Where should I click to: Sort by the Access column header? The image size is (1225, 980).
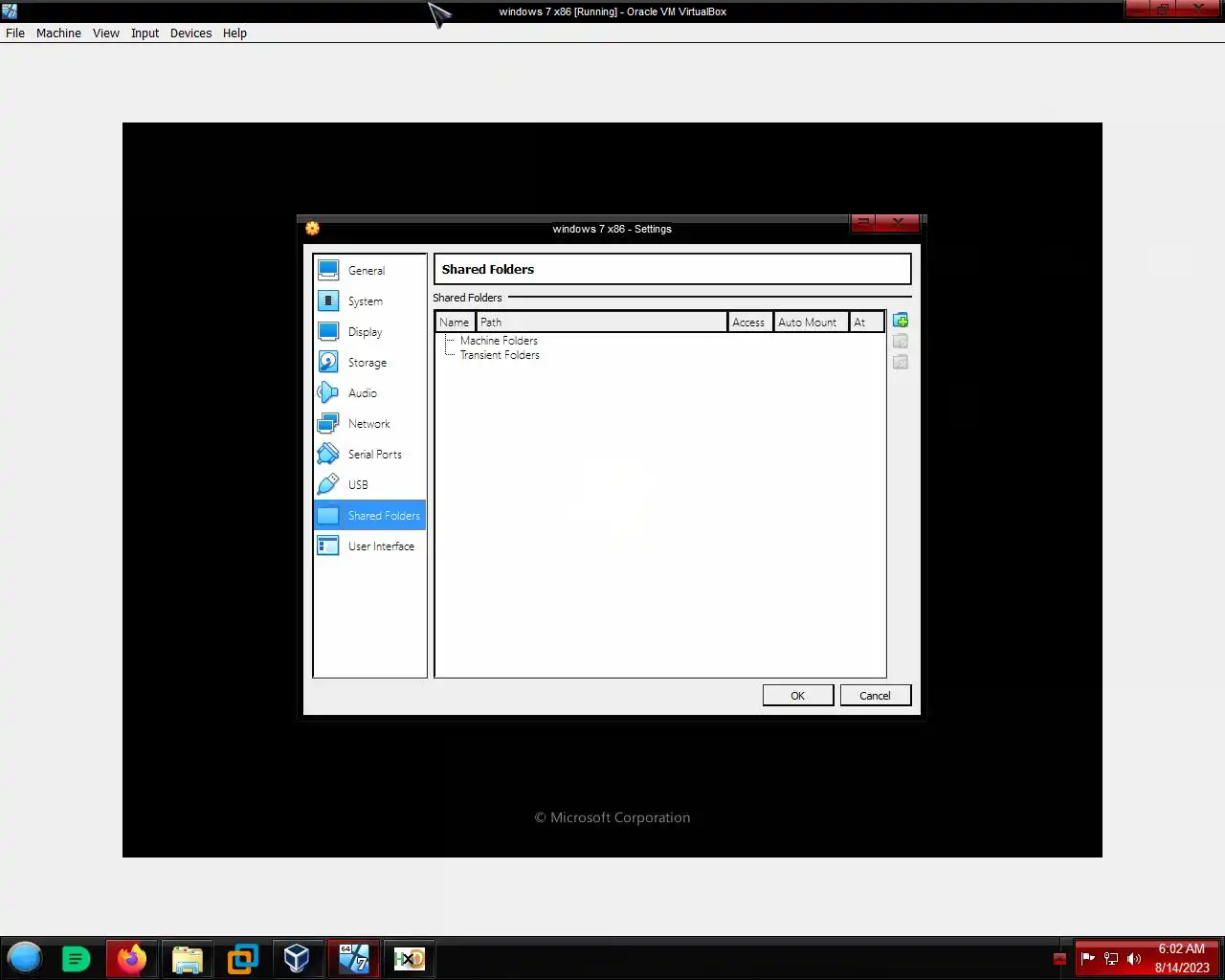750,323
